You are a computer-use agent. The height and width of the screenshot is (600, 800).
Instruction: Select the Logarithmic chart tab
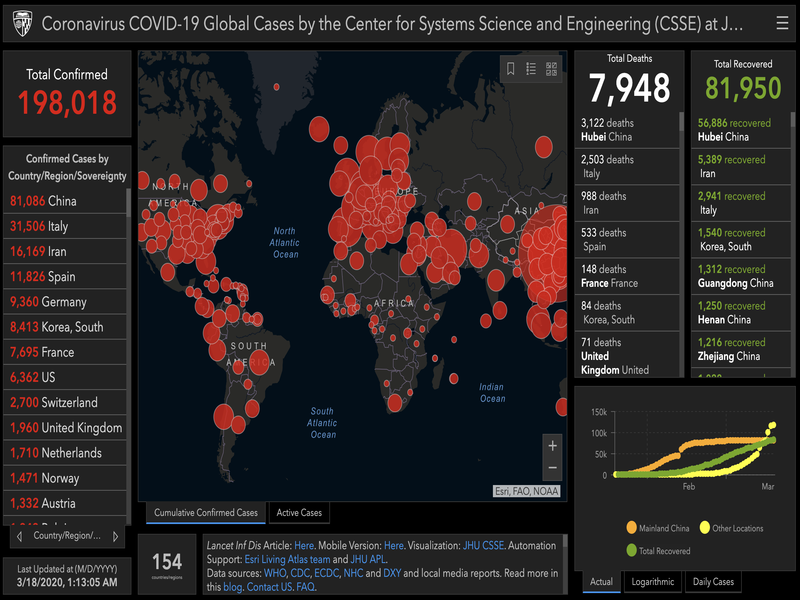coord(653,582)
